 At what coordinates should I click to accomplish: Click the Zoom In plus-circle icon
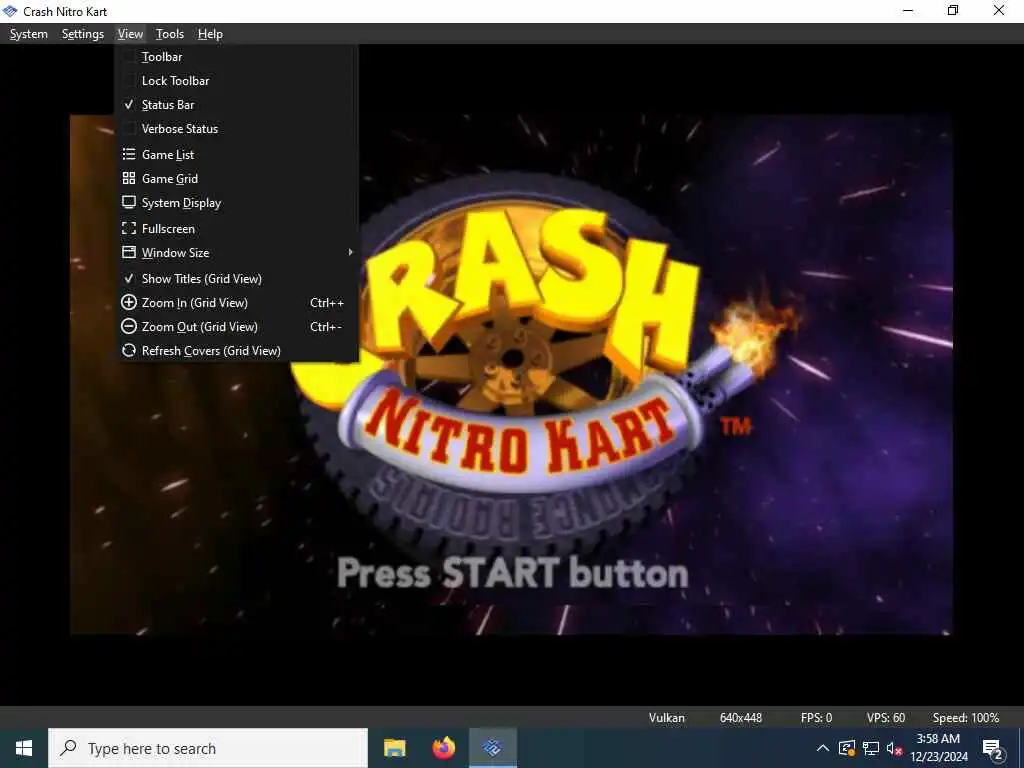point(129,302)
